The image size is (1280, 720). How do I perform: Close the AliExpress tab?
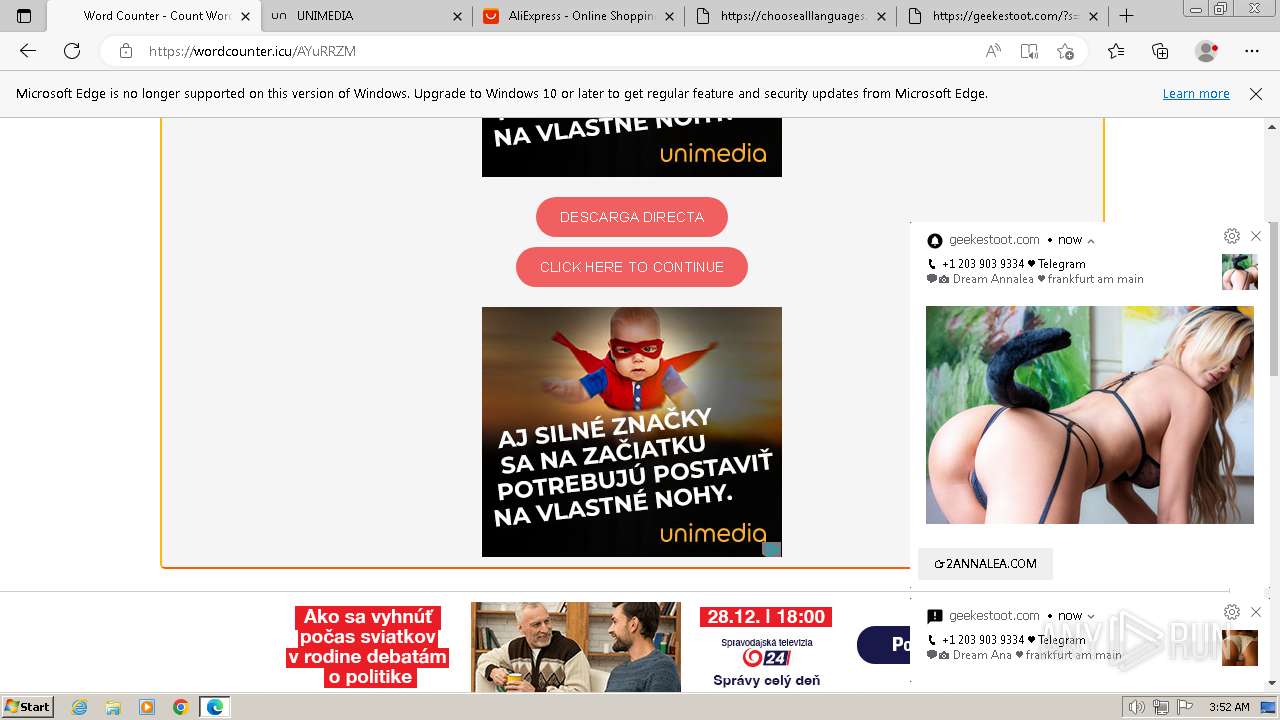(x=669, y=16)
